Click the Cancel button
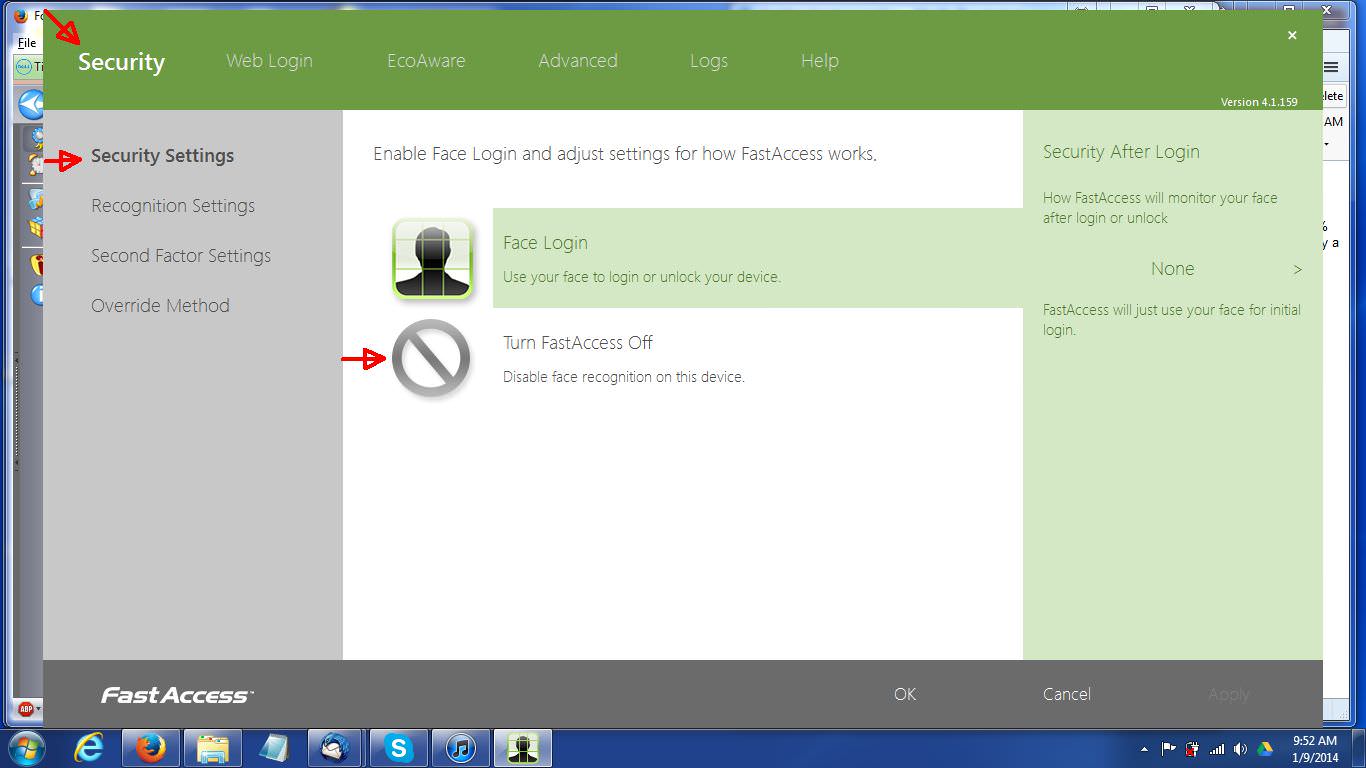The image size is (1366, 768). [1067, 694]
